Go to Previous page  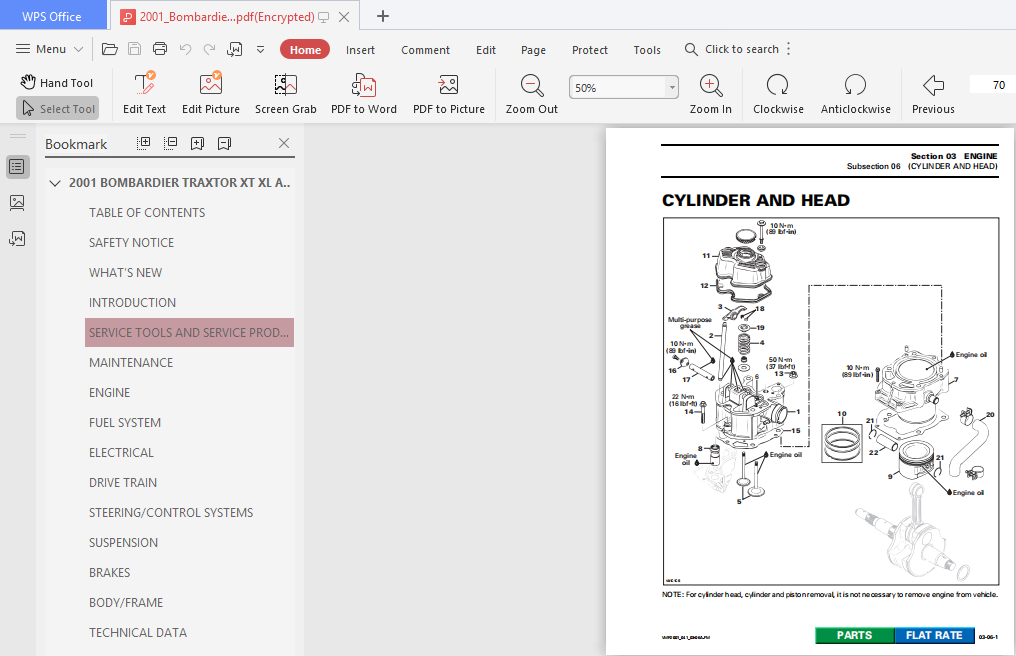[933, 93]
